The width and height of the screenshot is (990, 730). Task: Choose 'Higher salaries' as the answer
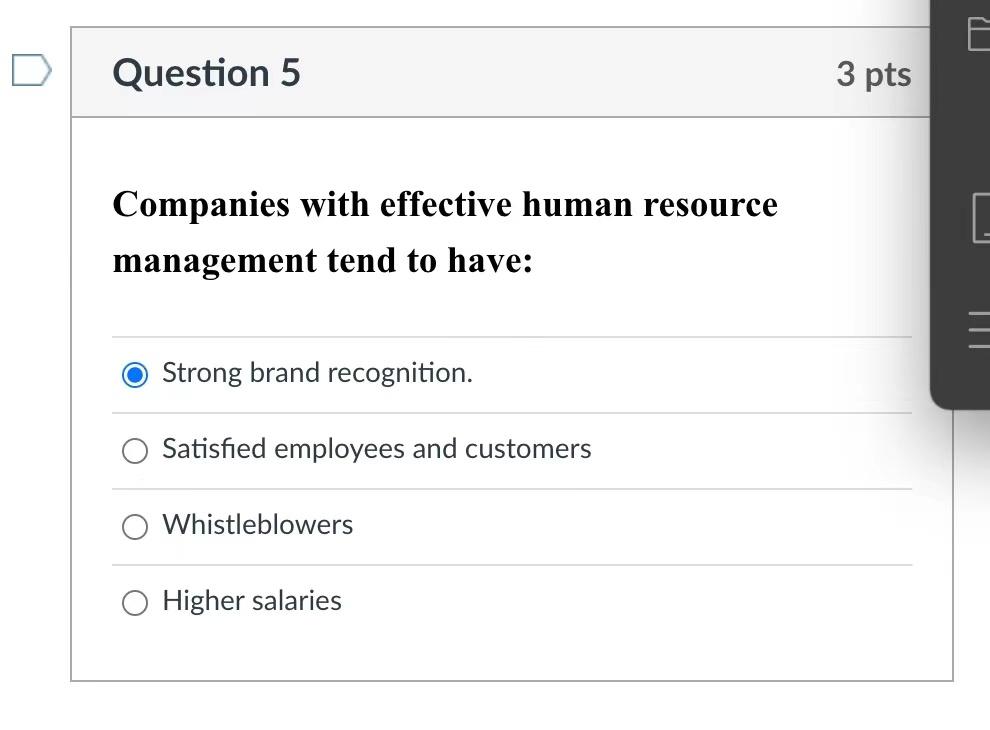pyautogui.click(x=134, y=602)
